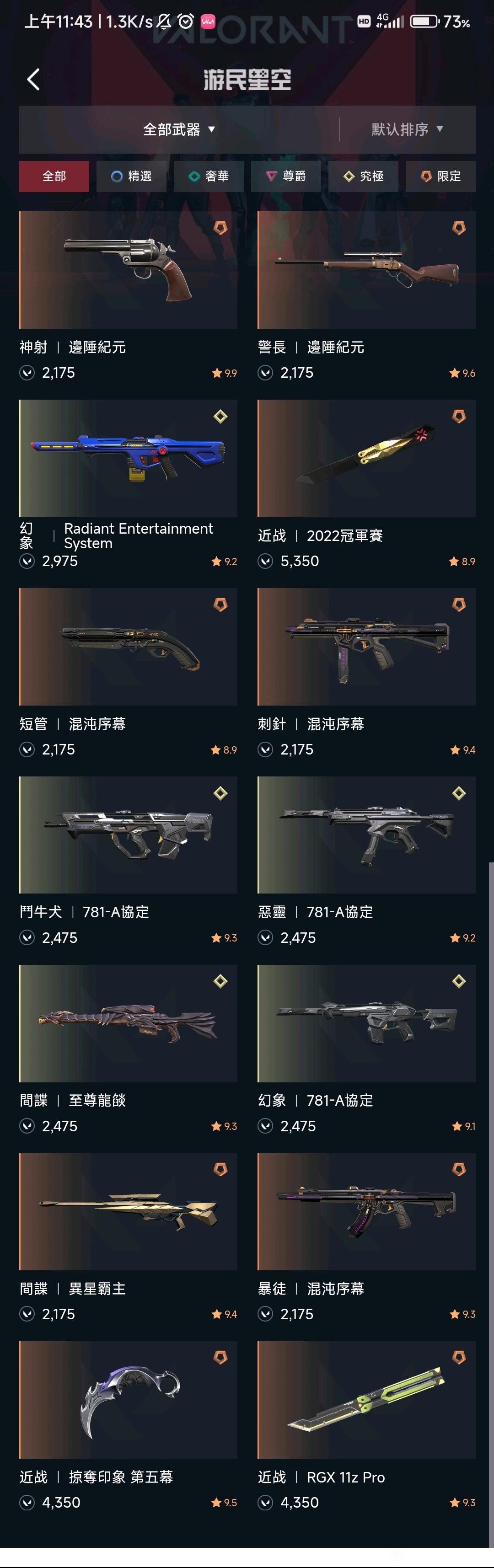Image resolution: width=494 pixels, height=1568 pixels.
Task: Filter by 限定 tier
Action: pyautogui.click(x=440, y=176)
